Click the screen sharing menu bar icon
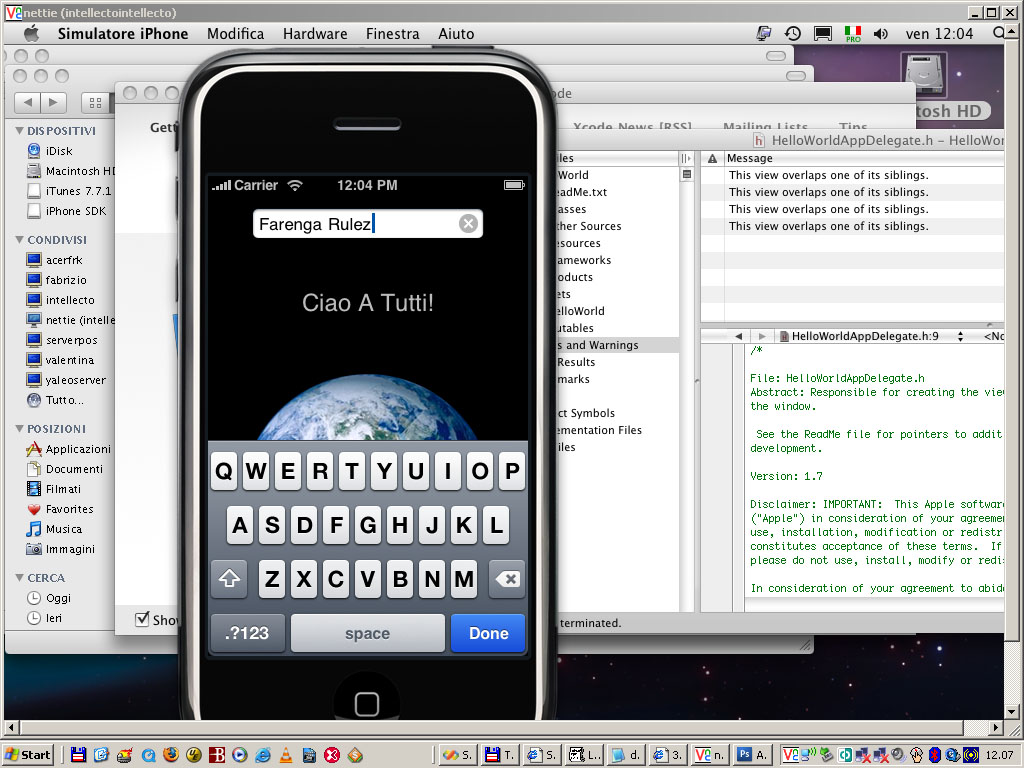The image size is (1024, 768). point(763,33)
